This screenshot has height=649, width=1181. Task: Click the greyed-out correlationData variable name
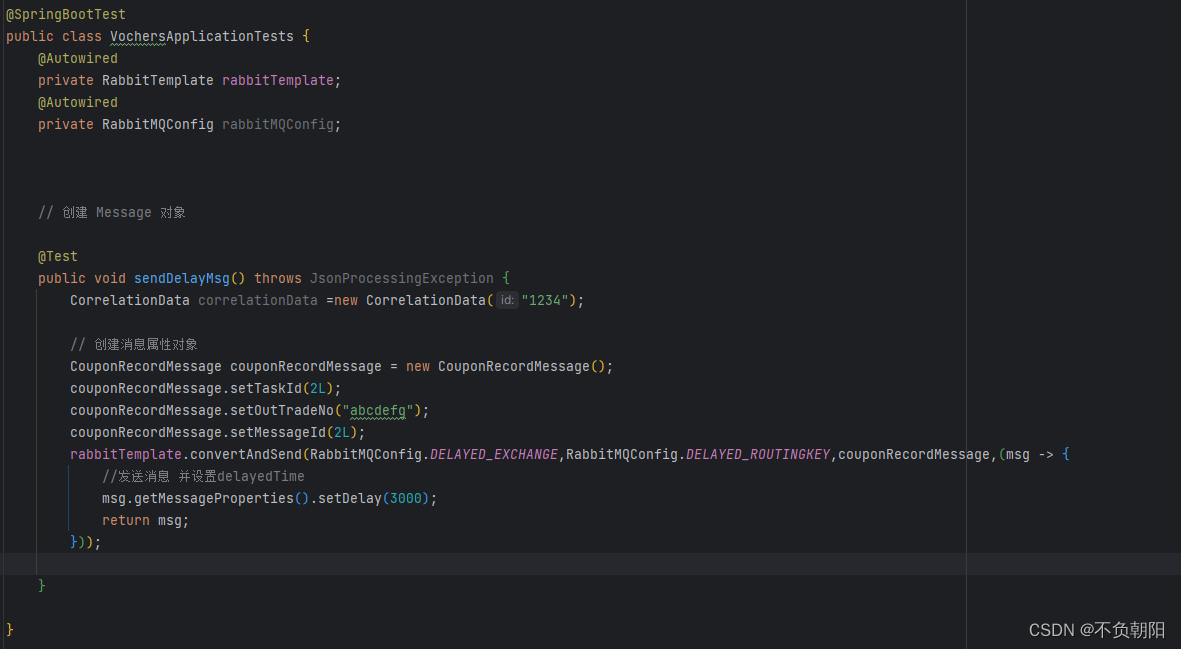click(x=258, y=300)
